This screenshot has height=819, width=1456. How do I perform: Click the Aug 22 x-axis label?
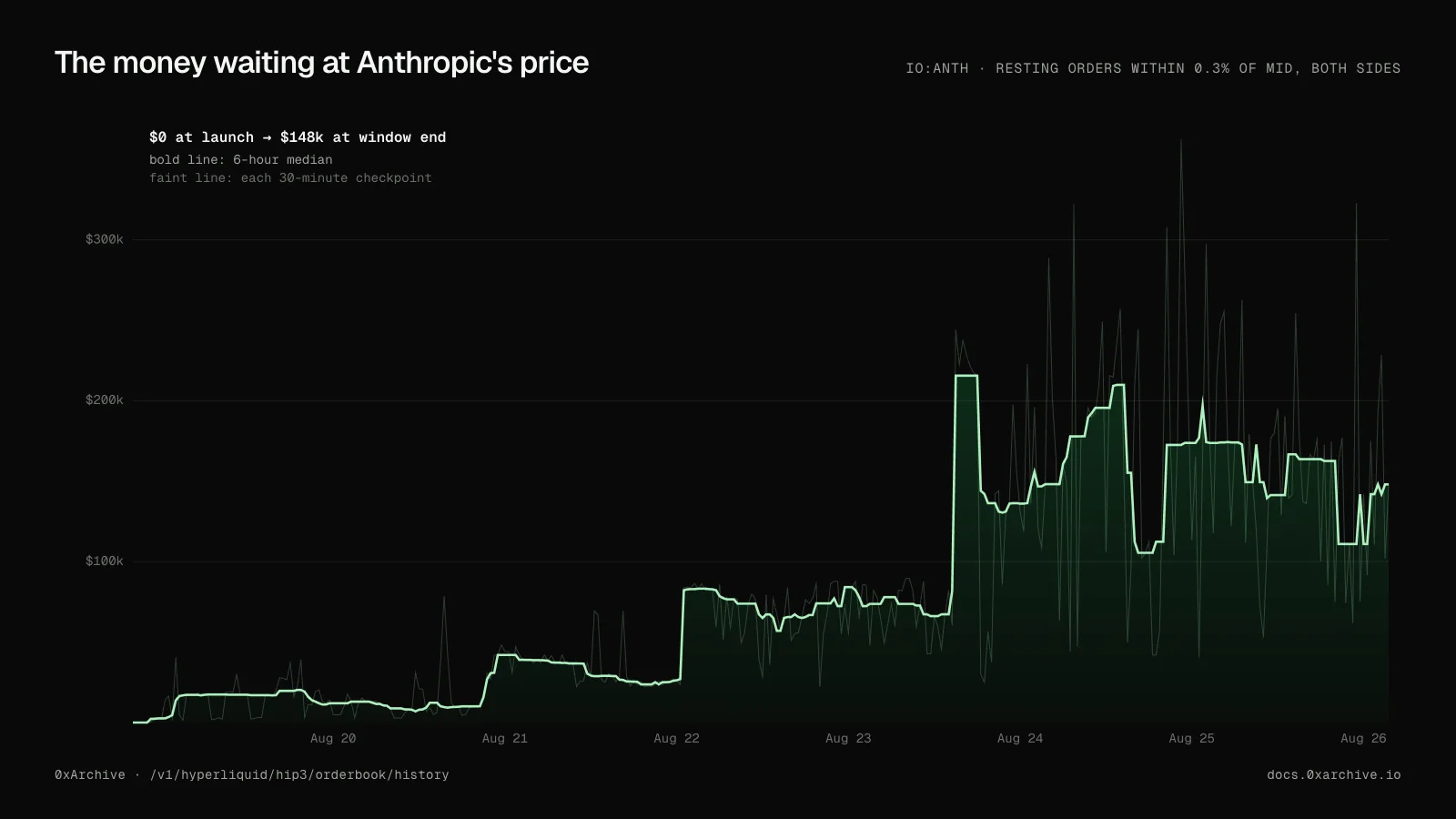[677, 738]
